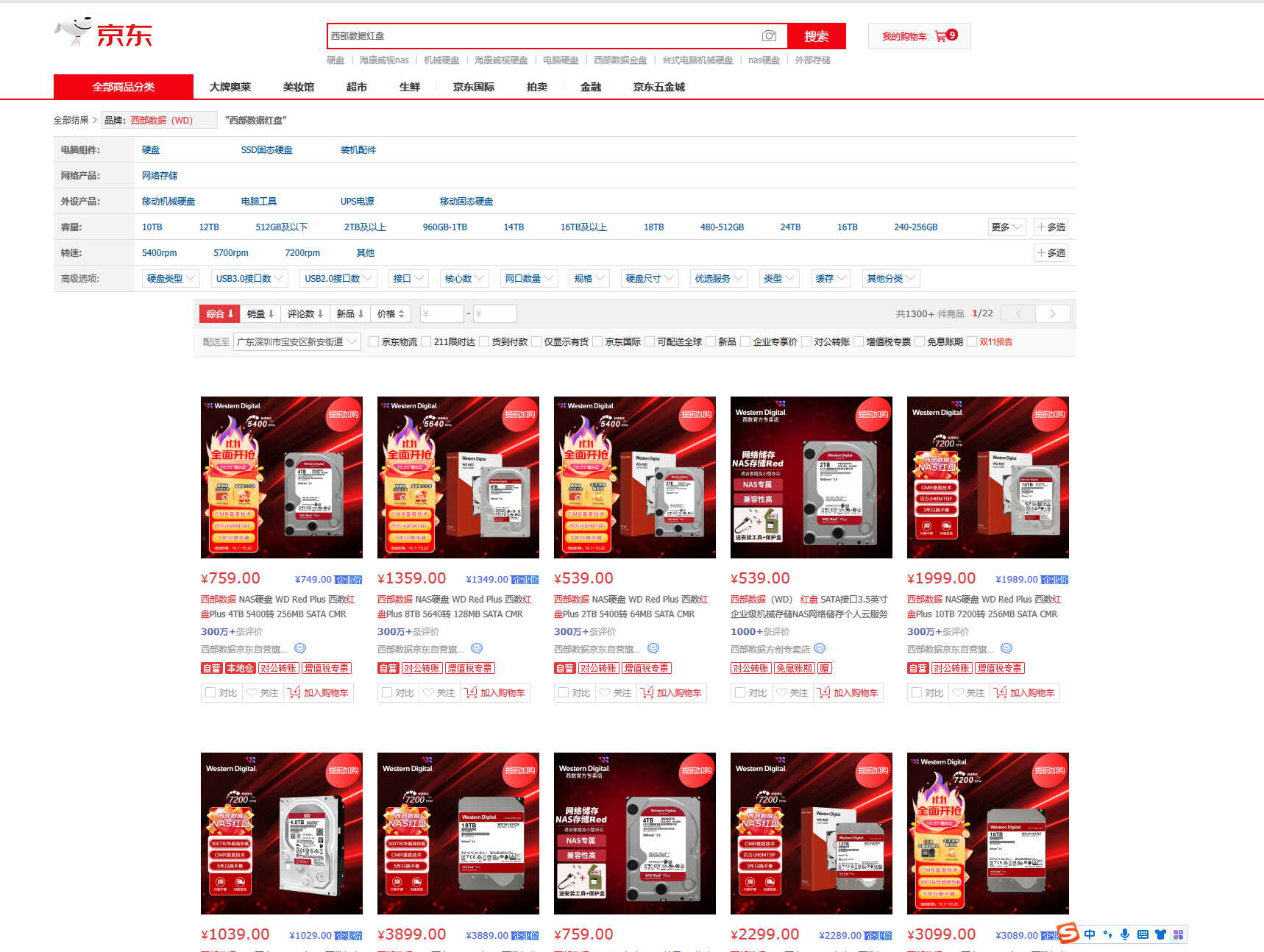
Task: Click the Sogou input method S logo
Action: click(x=1068, y=933)
